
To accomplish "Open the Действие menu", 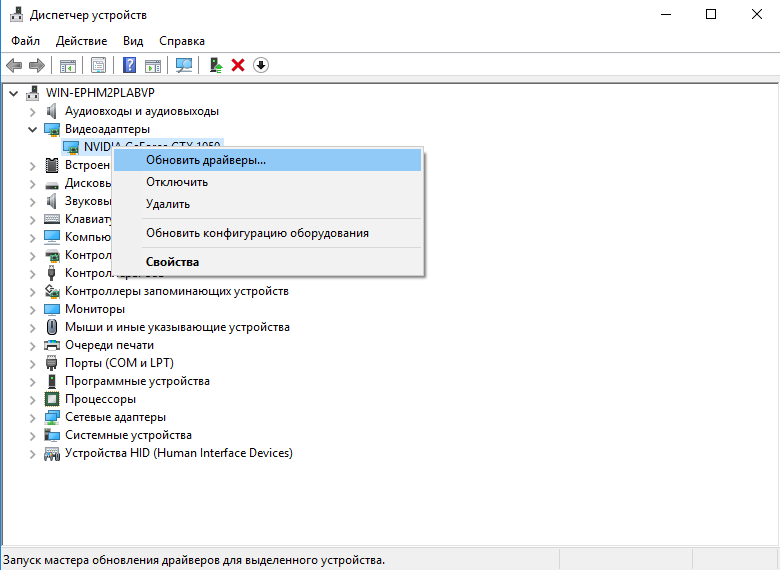I will click(82, 41).
